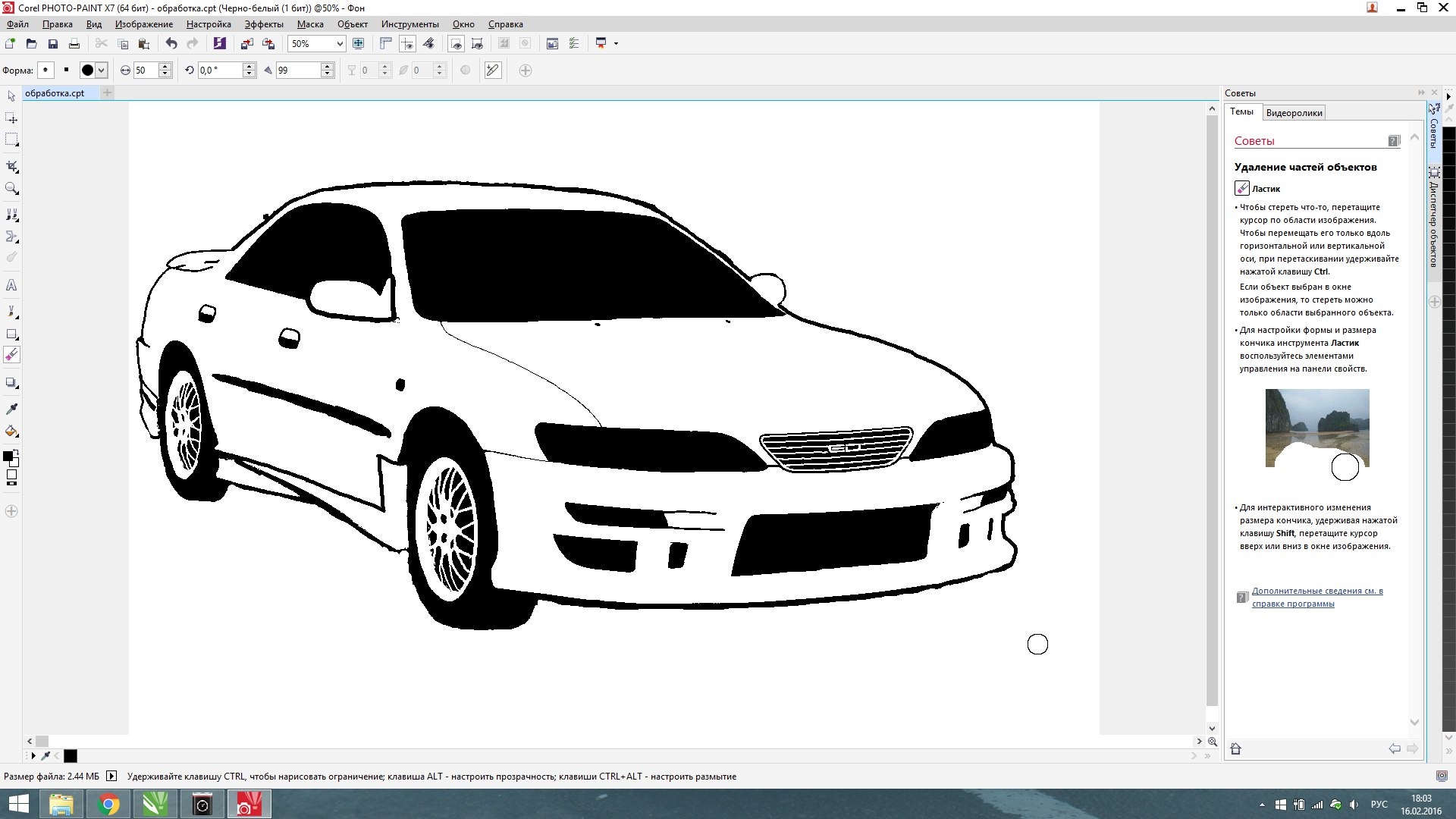The width and height of the screenshot is (1456, 819).
Task: Click the Home icon in Hints panel
Action: pos(1235,749)
